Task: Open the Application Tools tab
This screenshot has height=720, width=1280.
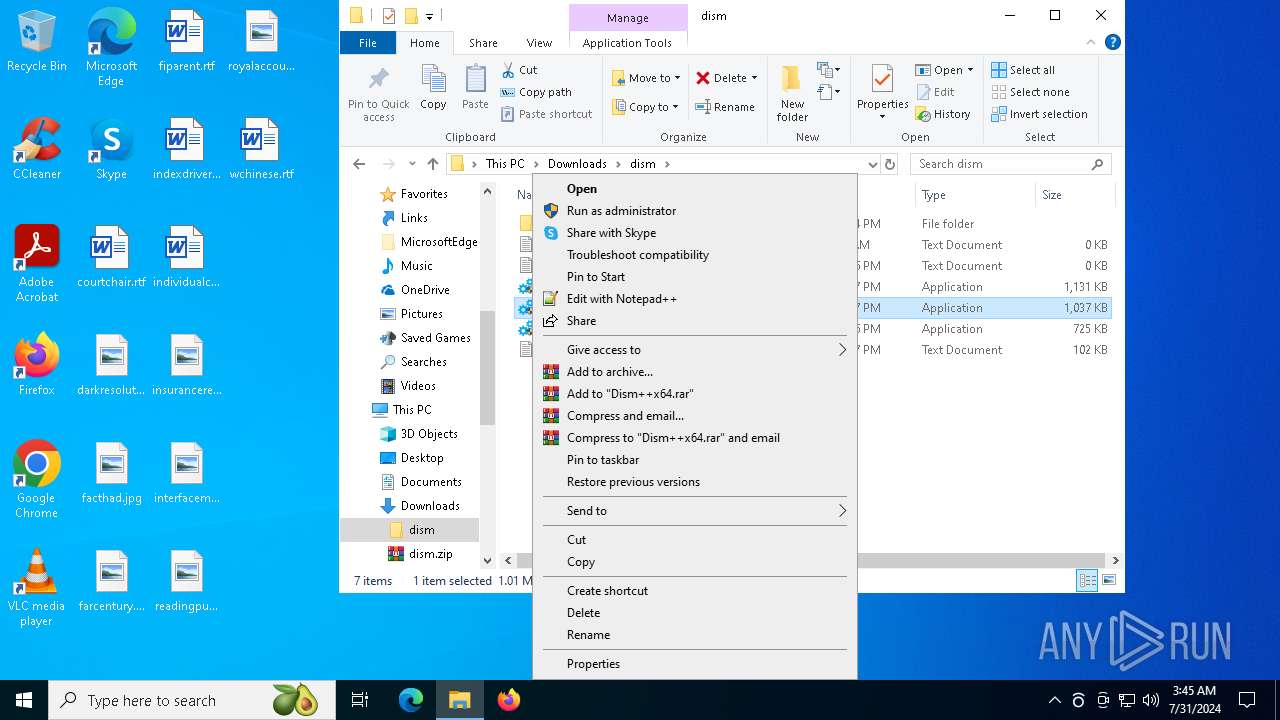Action: click(627, 43)
